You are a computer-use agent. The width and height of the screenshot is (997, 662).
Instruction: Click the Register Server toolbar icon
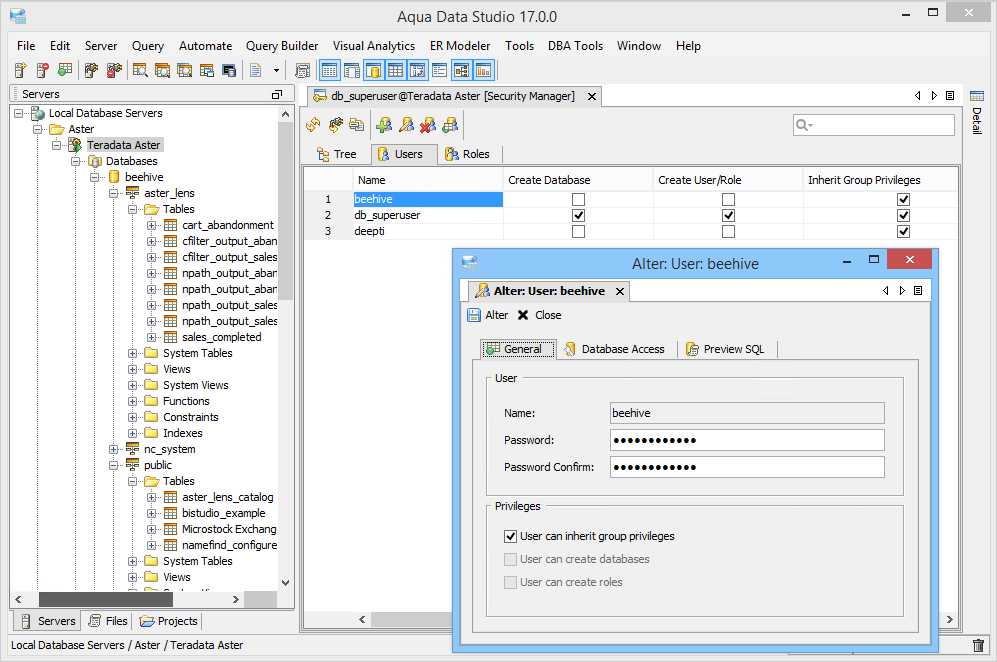(x=20, y=70)
